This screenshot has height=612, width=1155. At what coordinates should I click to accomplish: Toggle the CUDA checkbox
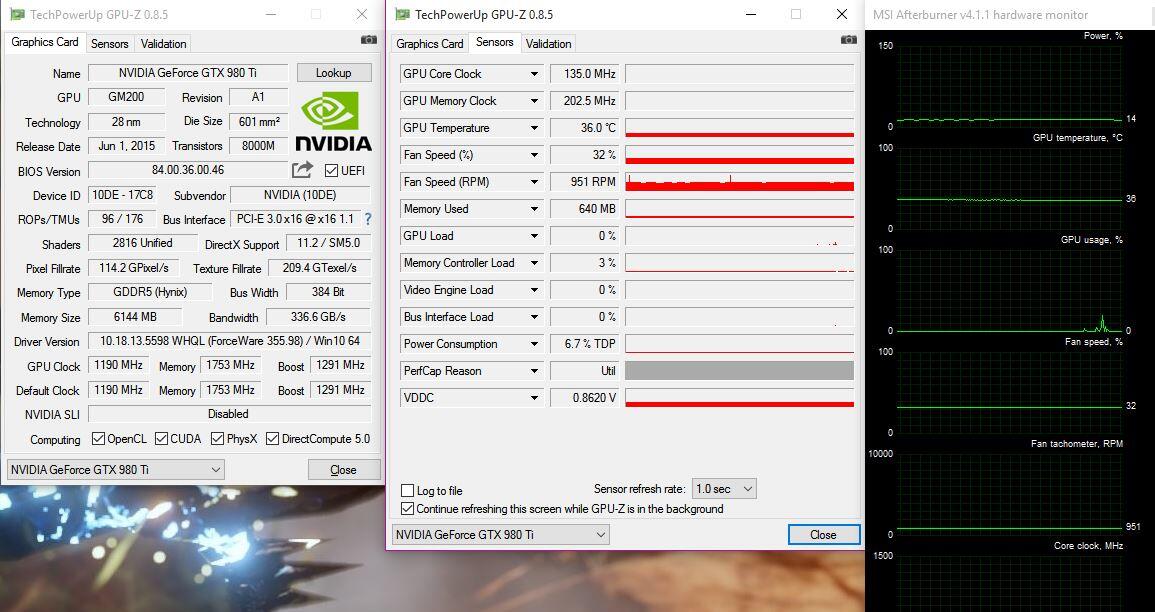click(x=161, y=438)
